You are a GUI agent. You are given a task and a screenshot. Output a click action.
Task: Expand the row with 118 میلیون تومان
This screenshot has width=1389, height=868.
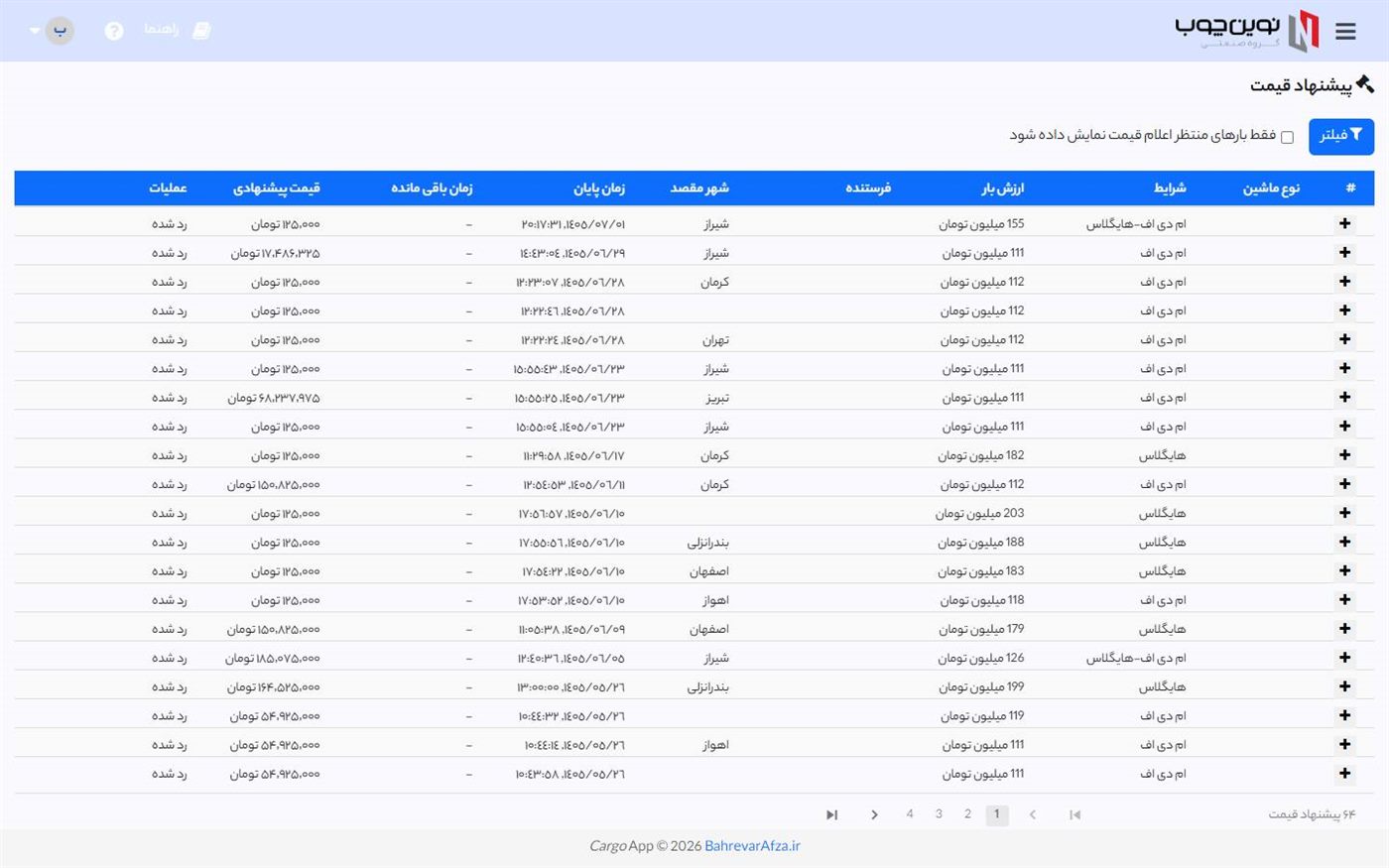coord(1344,599)
